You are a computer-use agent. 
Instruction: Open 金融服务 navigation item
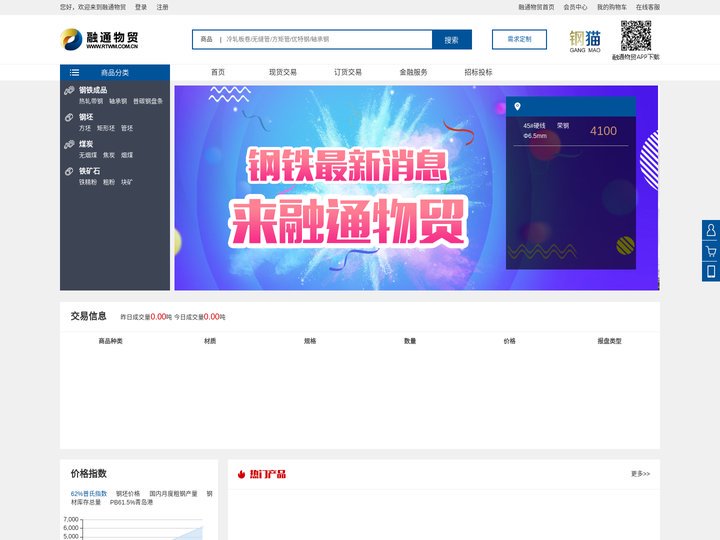(413, 73)
